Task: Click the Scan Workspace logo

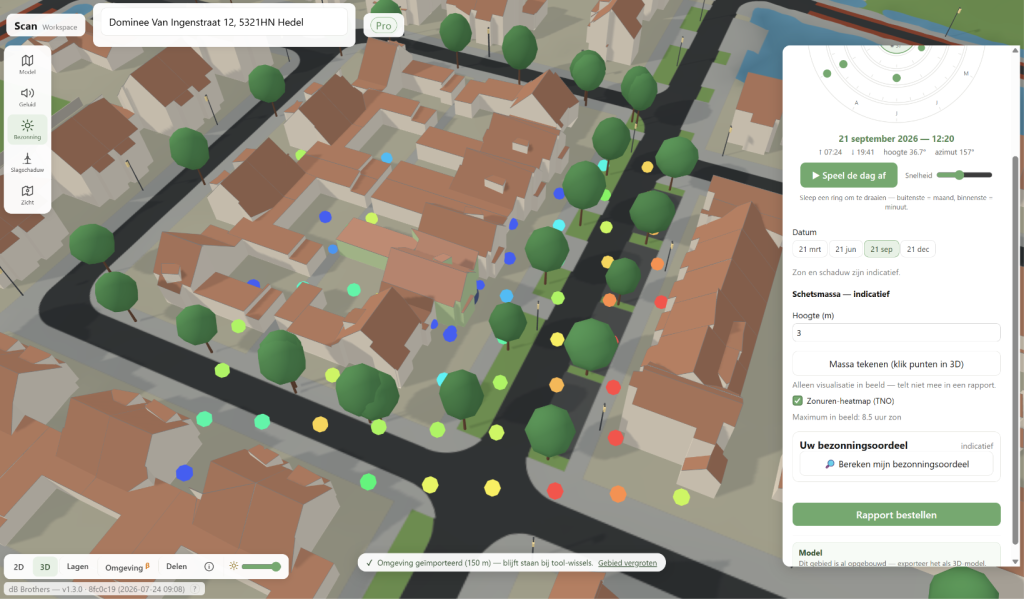Action: pyautogui.click(x=46, y=26)
